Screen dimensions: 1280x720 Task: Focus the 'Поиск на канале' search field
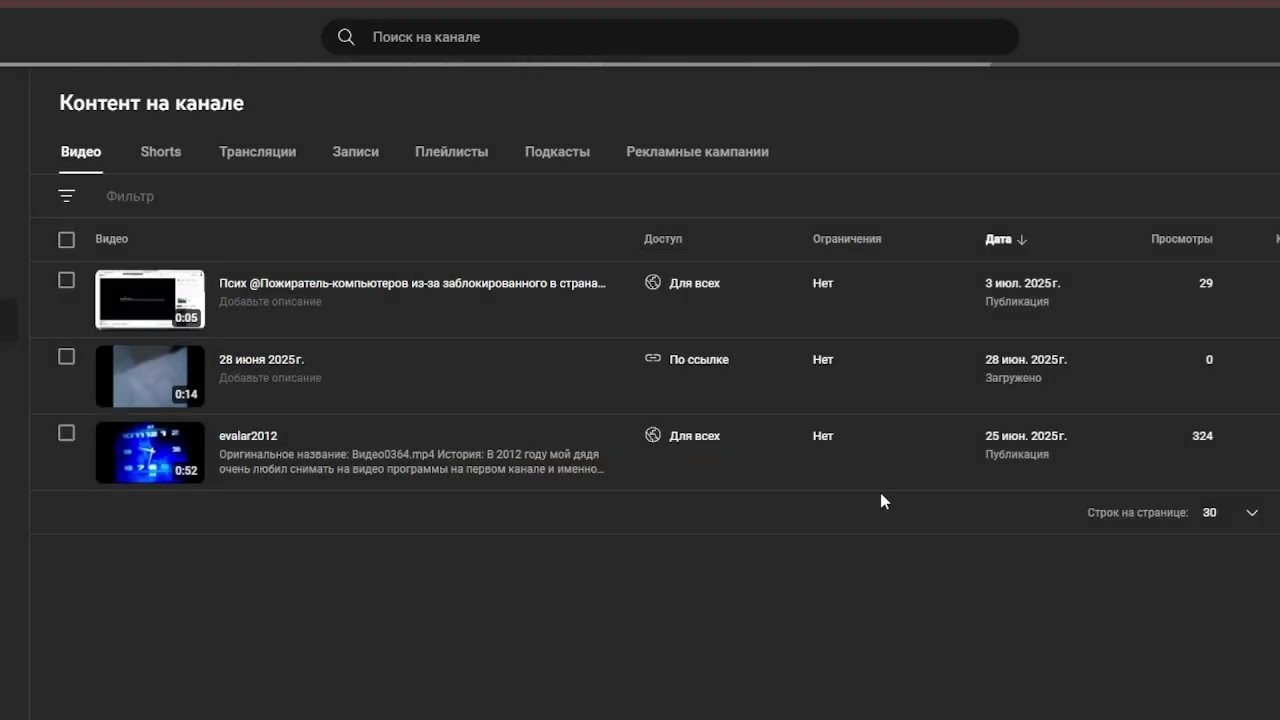pyautogui.click(x=670, y=37)
